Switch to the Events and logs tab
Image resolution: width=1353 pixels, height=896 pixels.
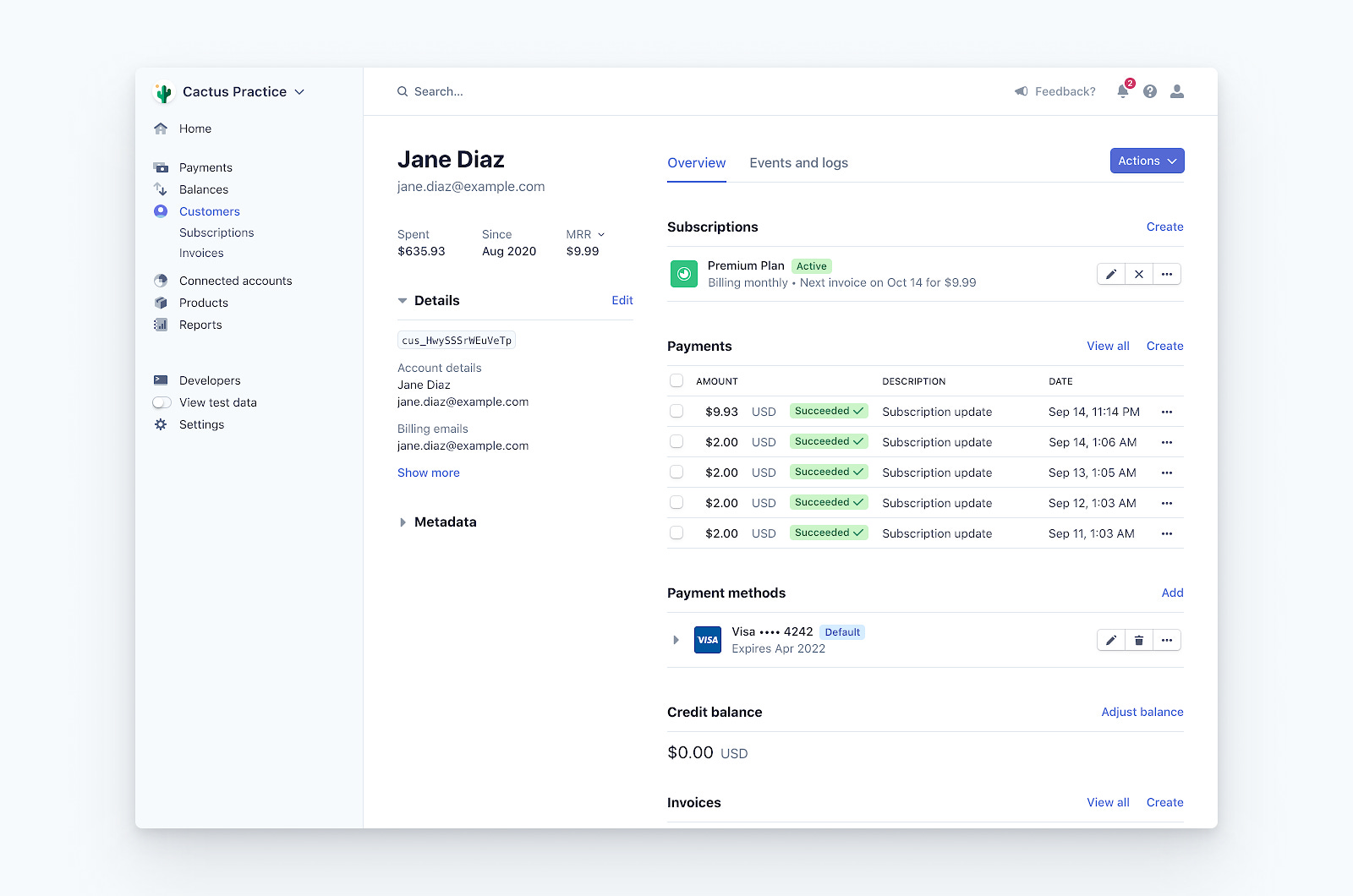click(x=798, y=162)
